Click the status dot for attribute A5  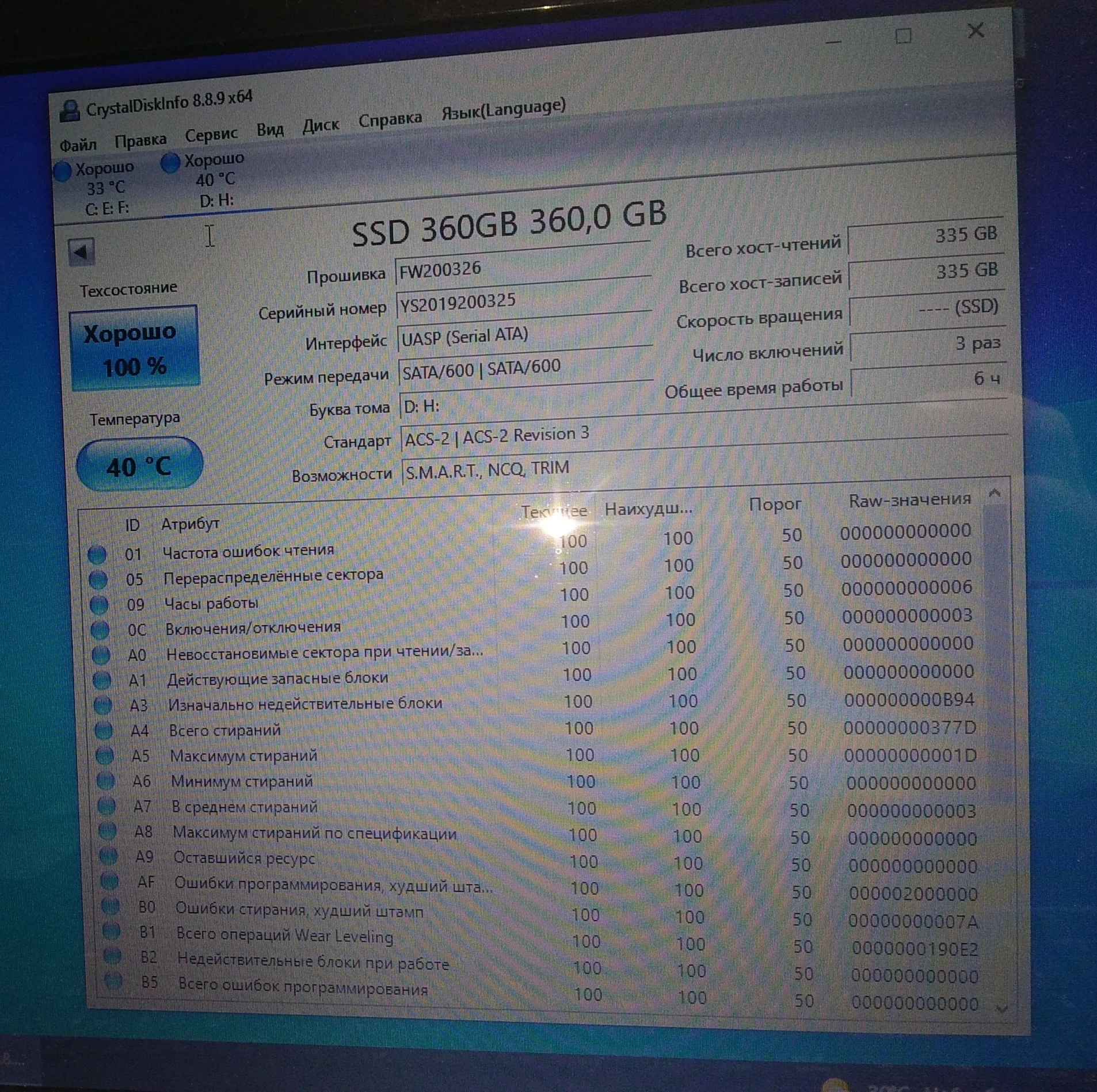105,755
